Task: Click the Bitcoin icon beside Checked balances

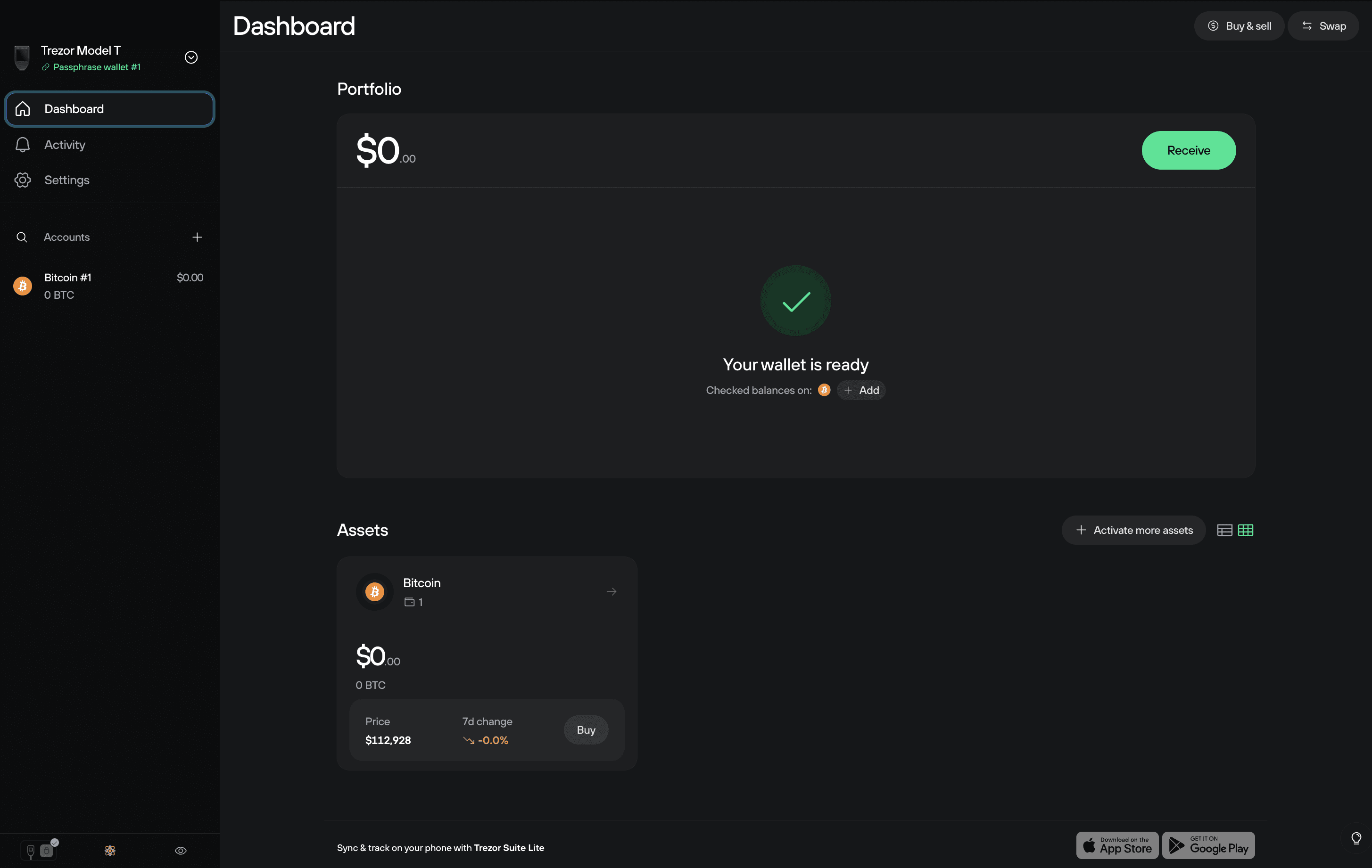Action: (x=824, y=390)
